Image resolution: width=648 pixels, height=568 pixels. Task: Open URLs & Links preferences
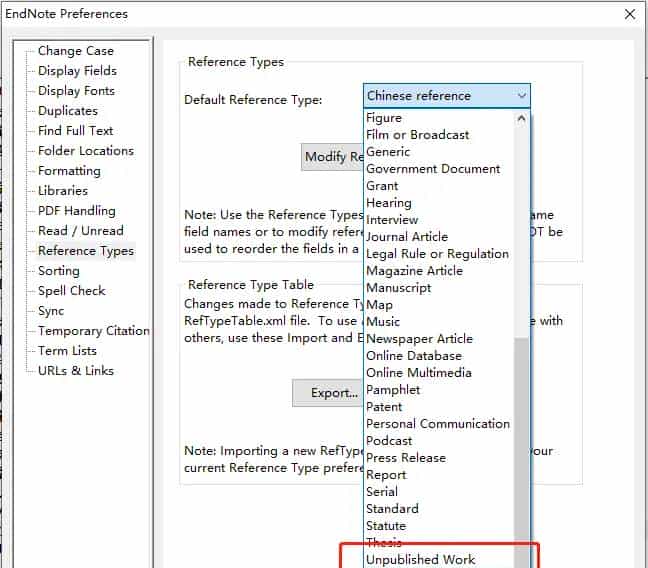click(x=76, y=371)
